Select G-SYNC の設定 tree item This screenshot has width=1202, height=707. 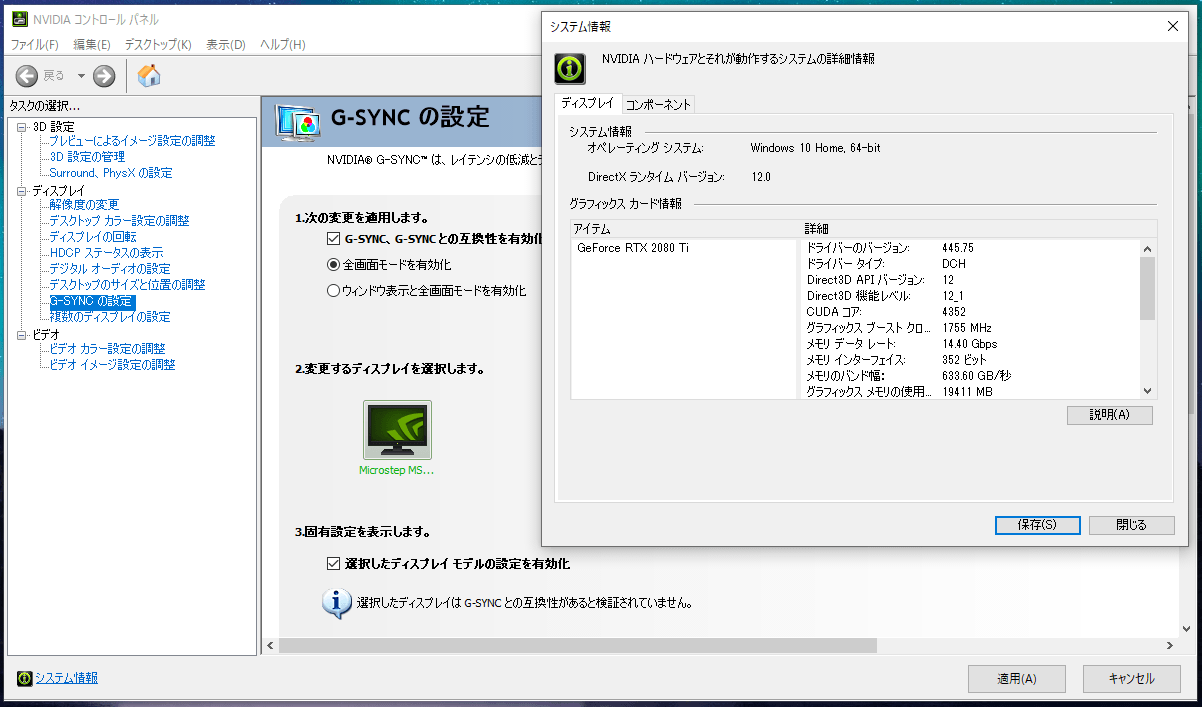click(91, 301)
